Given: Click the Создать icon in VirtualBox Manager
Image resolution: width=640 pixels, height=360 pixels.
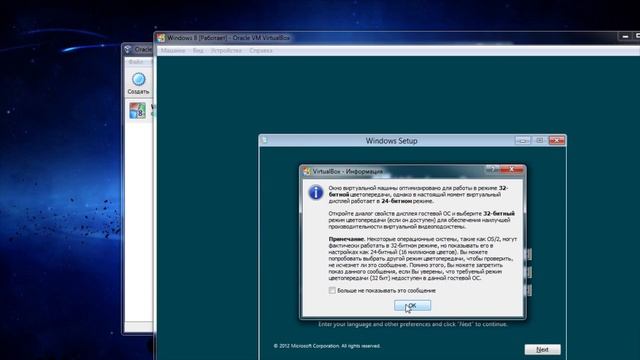Looking at the screenshot, I should point(138,83).
